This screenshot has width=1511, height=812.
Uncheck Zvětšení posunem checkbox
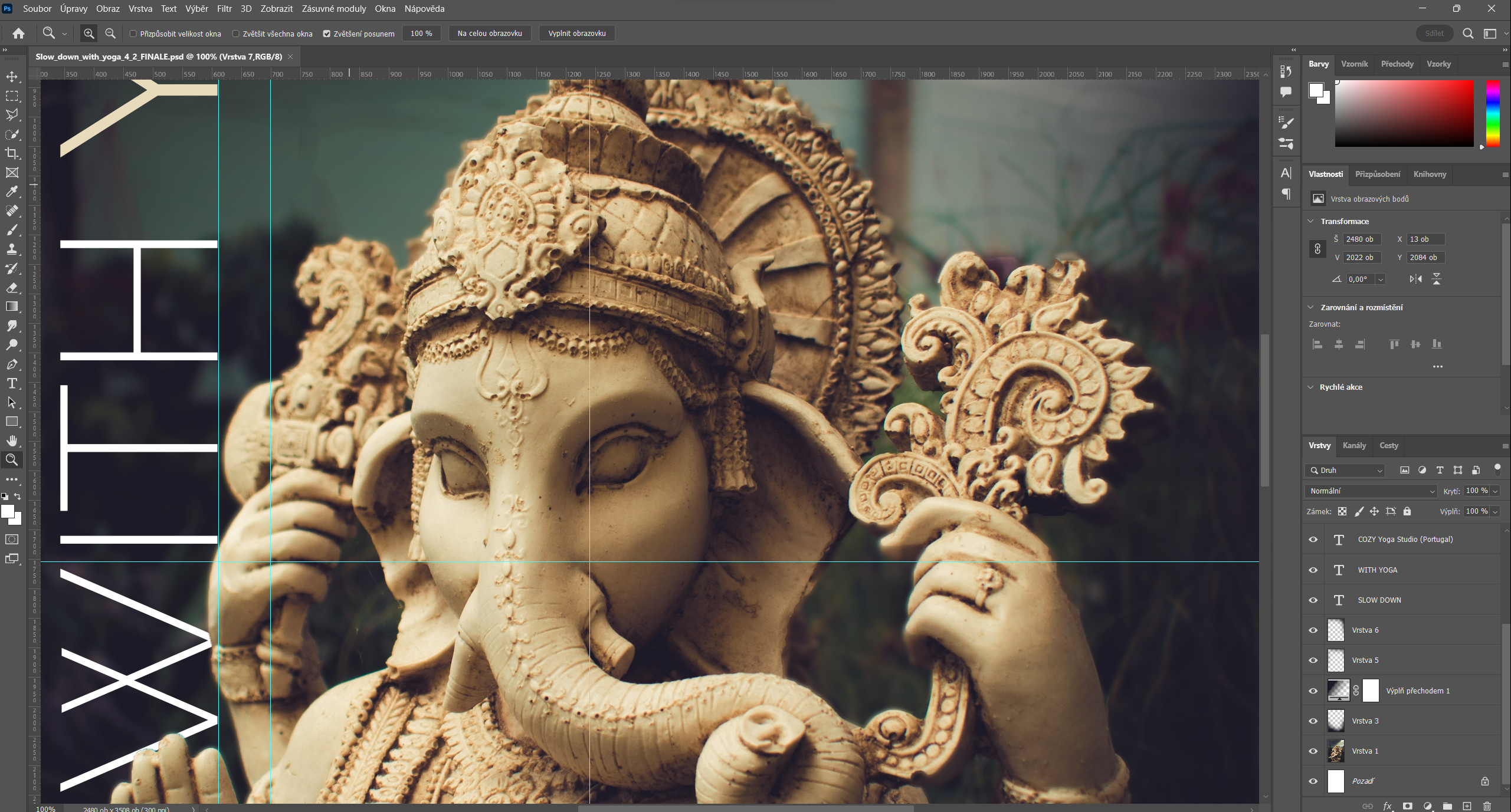coord(327,34)
